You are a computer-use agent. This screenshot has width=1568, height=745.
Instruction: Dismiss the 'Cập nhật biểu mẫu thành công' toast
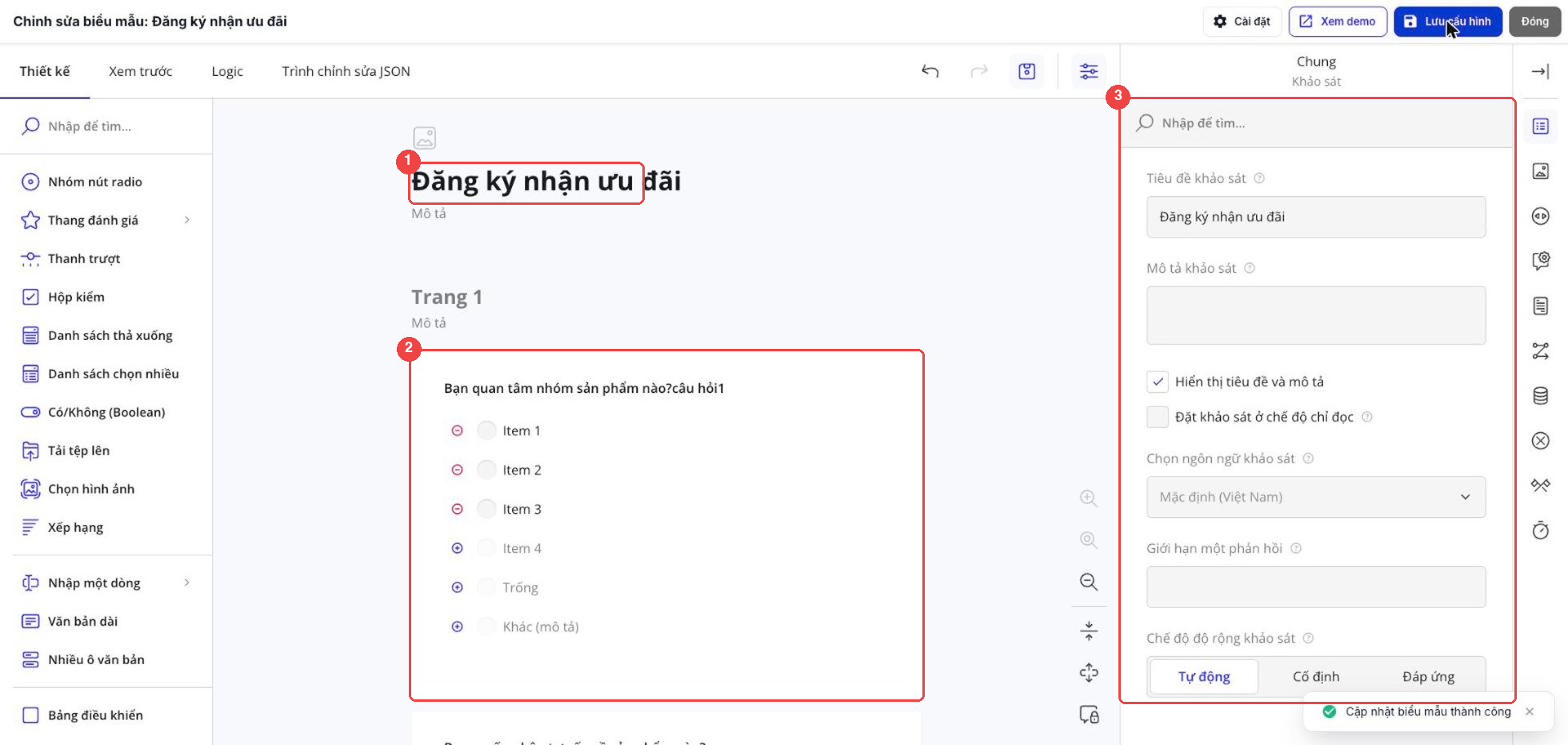(x=1530, y=711)
